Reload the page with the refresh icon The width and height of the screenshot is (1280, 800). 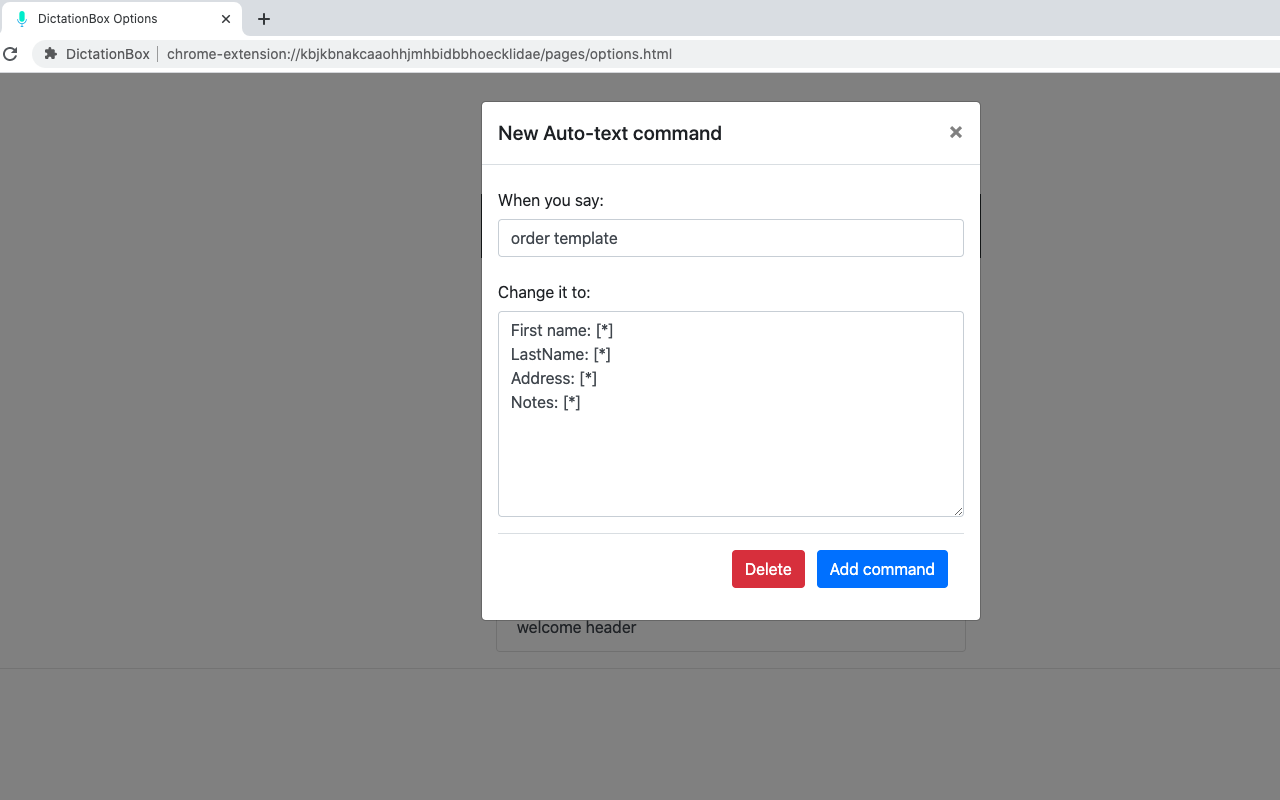[11, 54]
